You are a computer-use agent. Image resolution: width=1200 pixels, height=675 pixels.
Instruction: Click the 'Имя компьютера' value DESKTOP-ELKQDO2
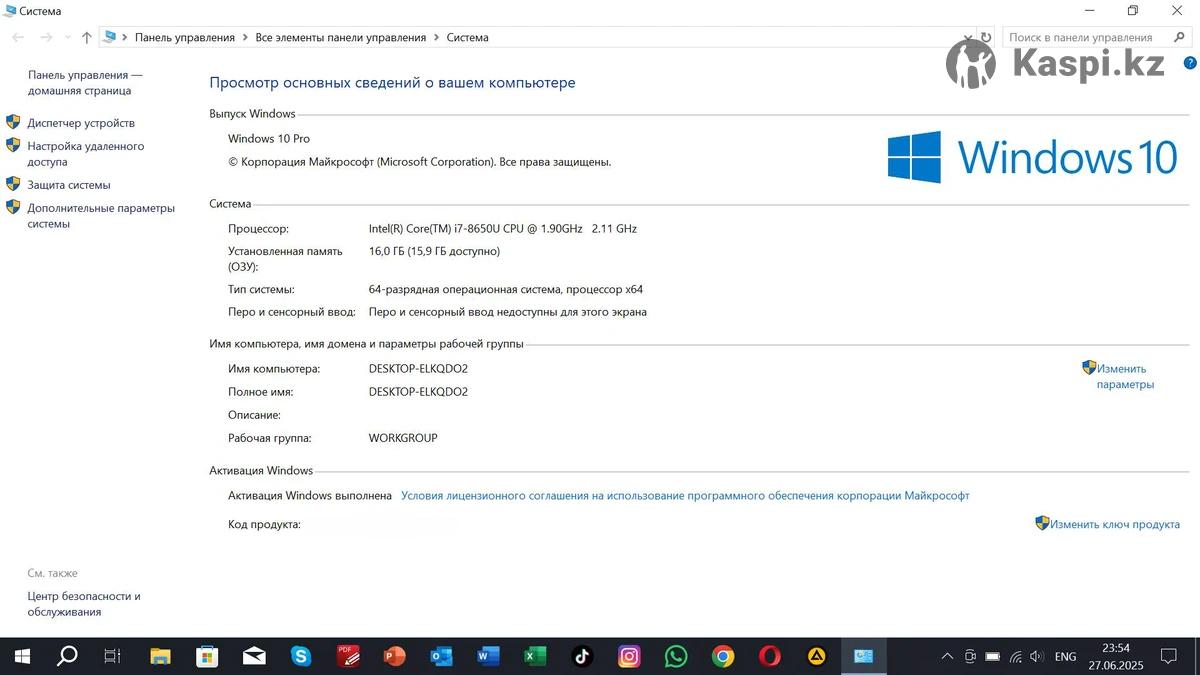[418, 368]
